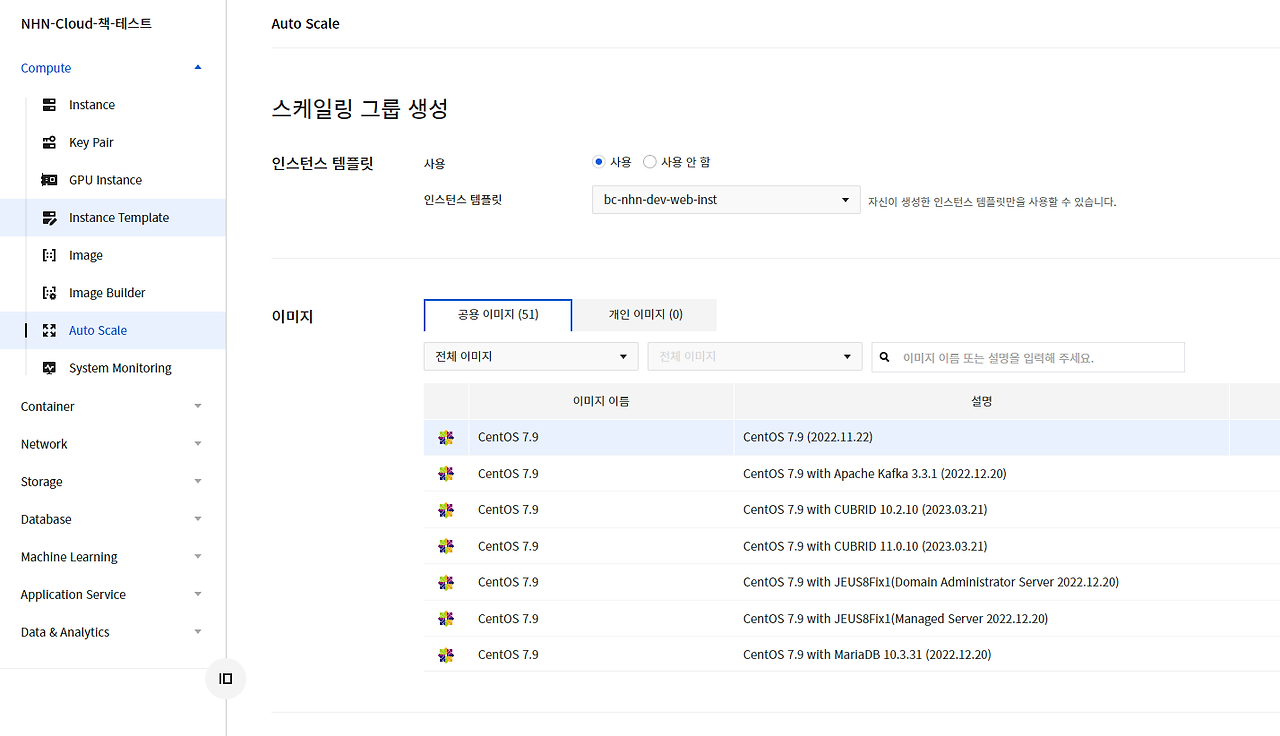The image size is (1280, 736).
Task: Switch to the 개인 이미지 (0) tab
Action: 644,314
